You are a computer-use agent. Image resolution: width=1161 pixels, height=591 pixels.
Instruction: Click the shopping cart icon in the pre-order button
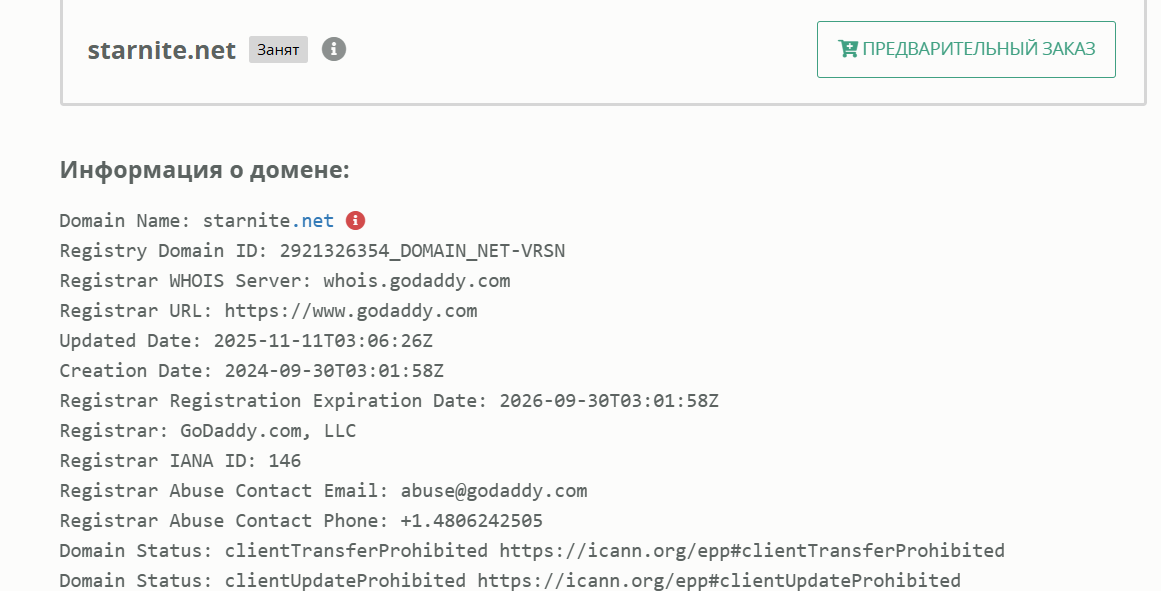[x=848, y=49]
